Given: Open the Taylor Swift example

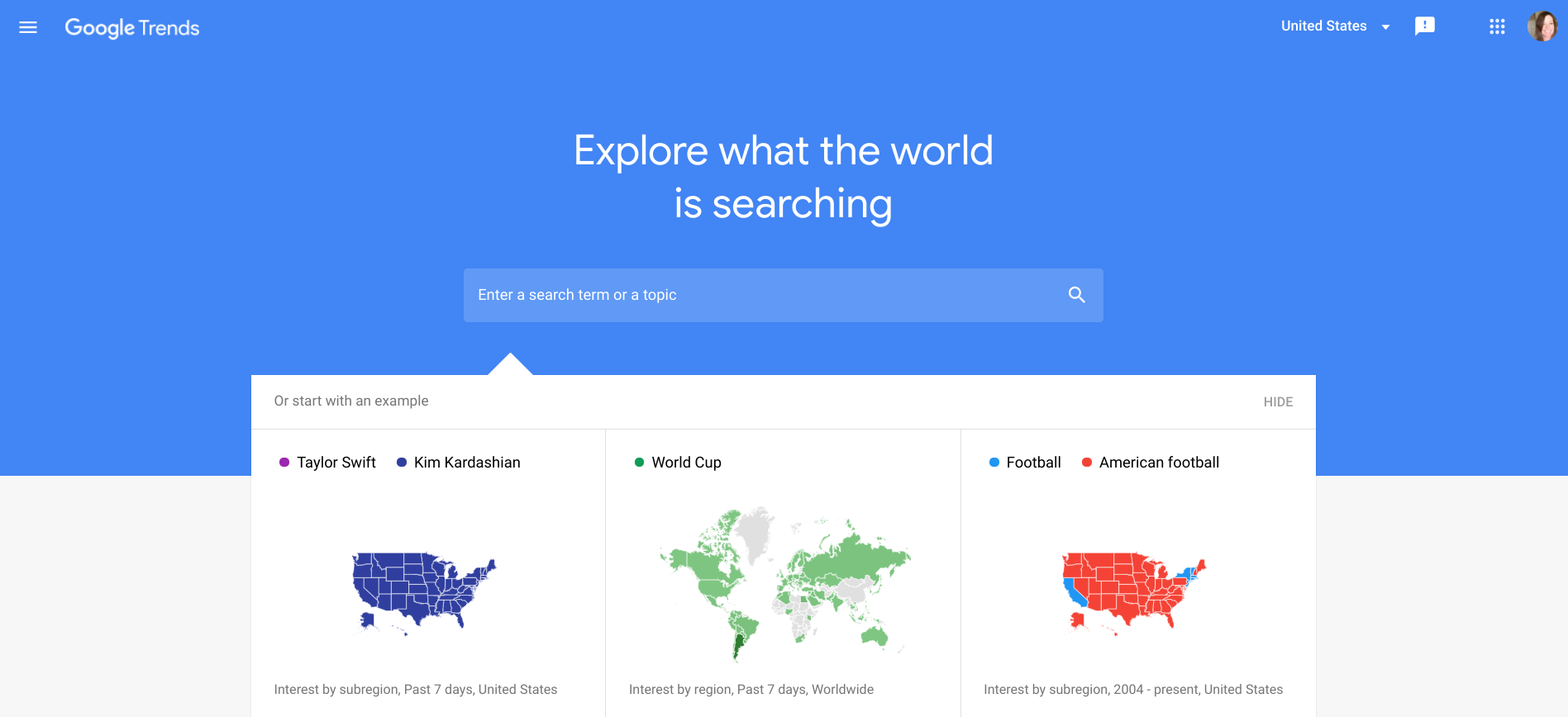Looking at the screenshot, I should pos(336,463).
